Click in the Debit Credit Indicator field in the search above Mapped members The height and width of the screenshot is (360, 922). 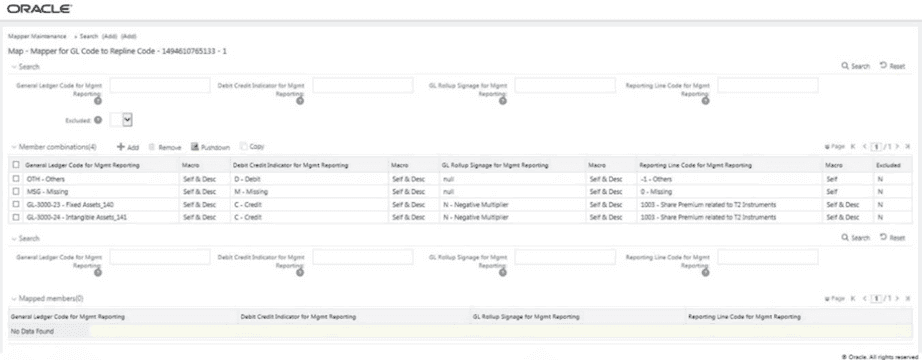[363, 257]
